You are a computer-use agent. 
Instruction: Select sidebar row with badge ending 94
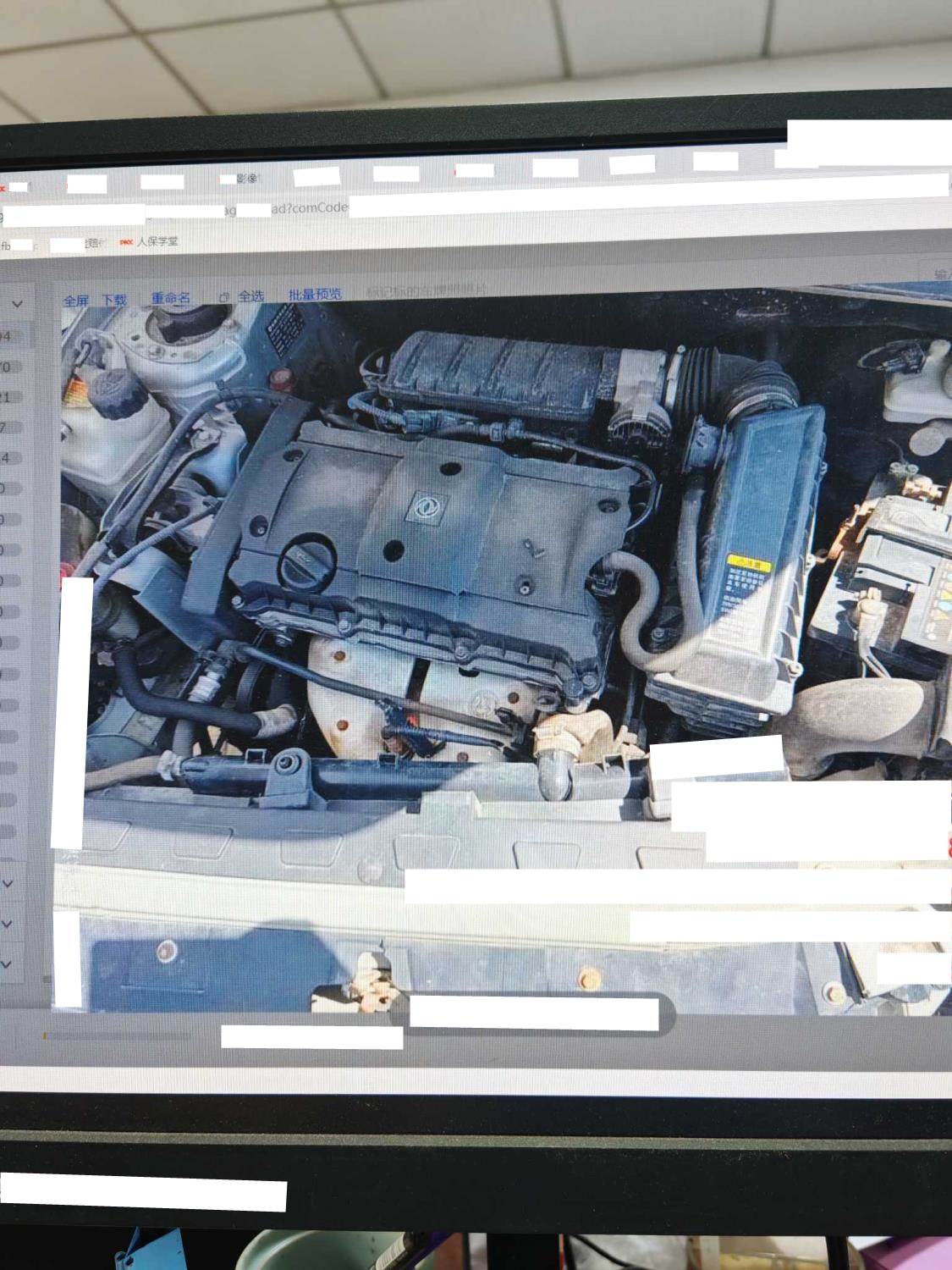point(7,337)
